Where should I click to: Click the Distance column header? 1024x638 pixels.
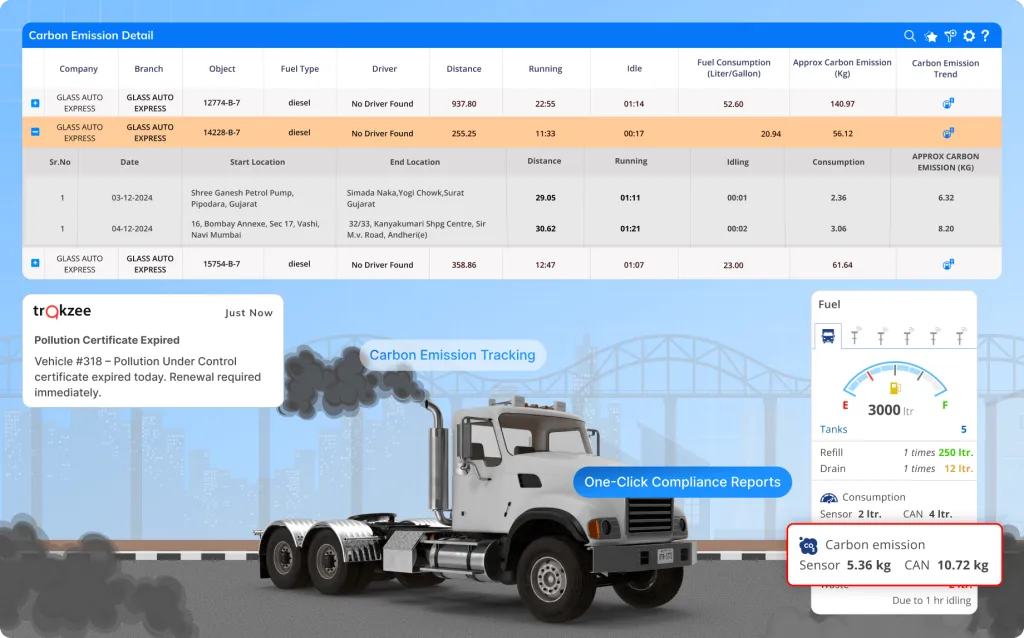click(x=463, y=69)
